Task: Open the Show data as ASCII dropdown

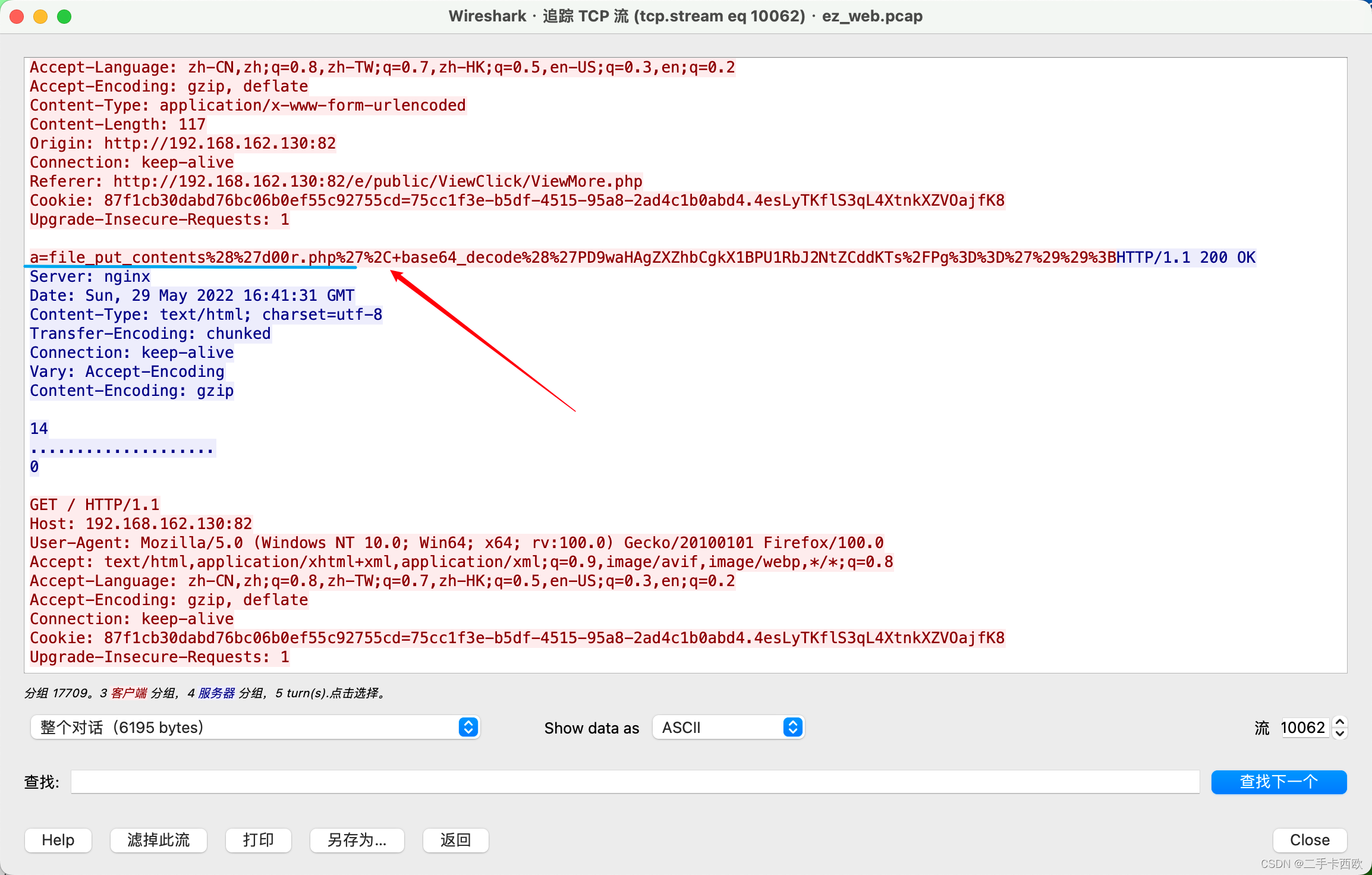Action: pyautogui.click(x=728, y=728)
